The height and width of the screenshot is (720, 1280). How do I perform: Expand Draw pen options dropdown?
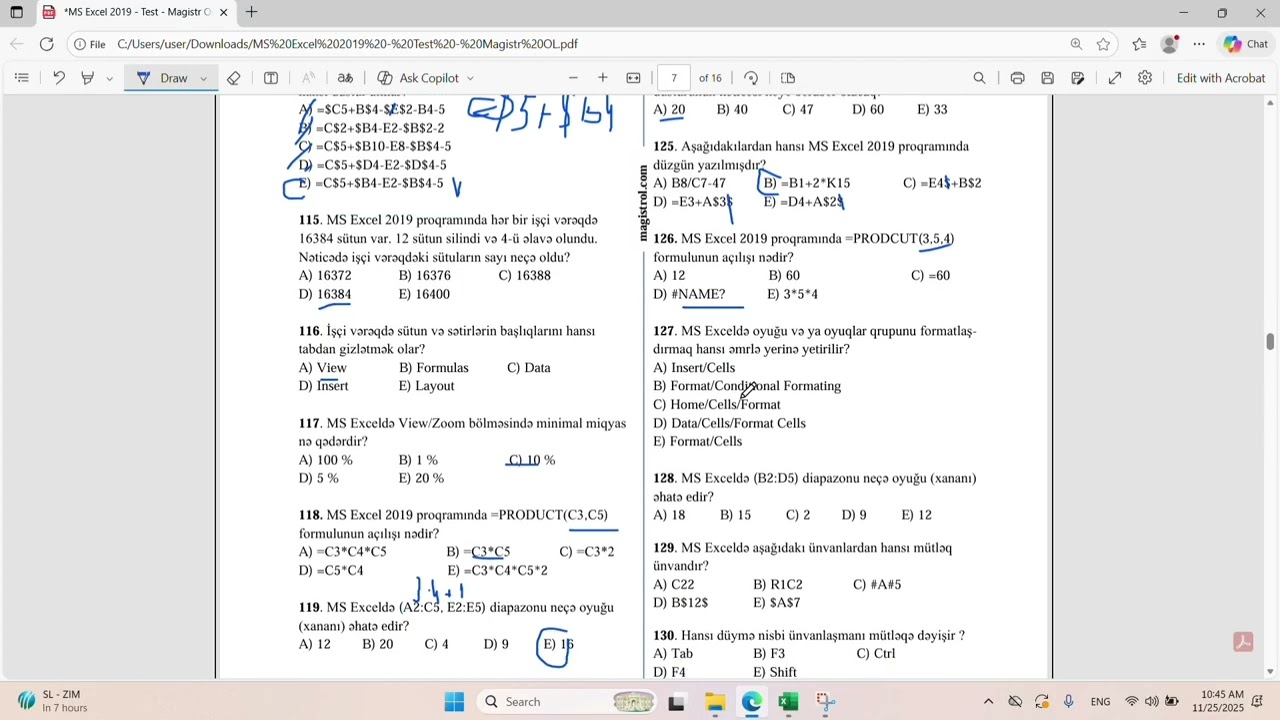click(203, 78)
